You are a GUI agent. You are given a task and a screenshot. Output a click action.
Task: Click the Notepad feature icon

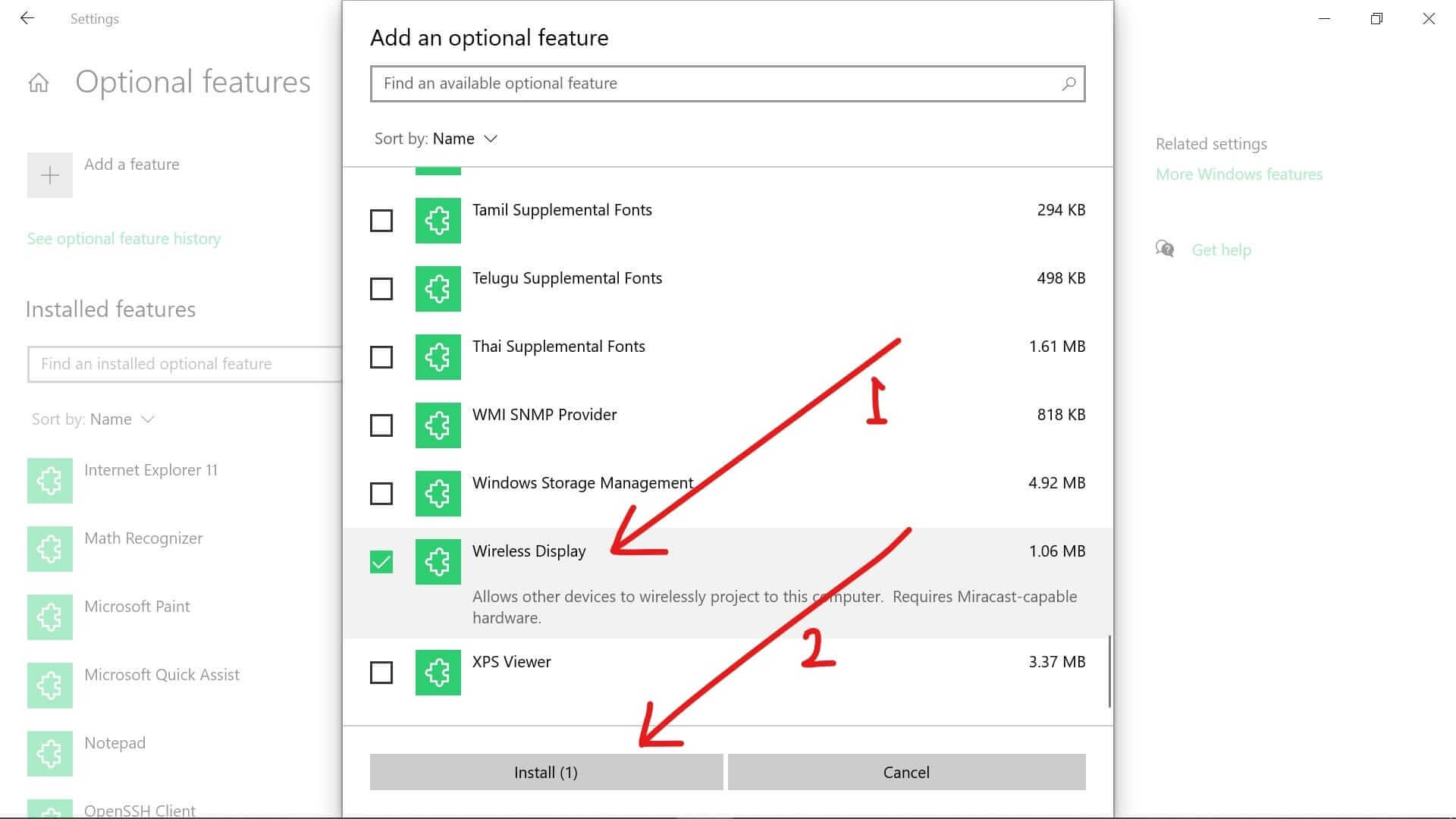tap(50, 754)
